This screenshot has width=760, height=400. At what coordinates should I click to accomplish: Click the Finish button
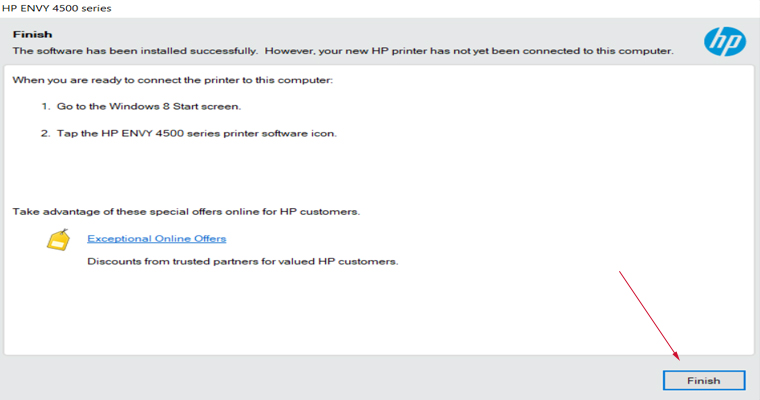(x=703, y=380)
